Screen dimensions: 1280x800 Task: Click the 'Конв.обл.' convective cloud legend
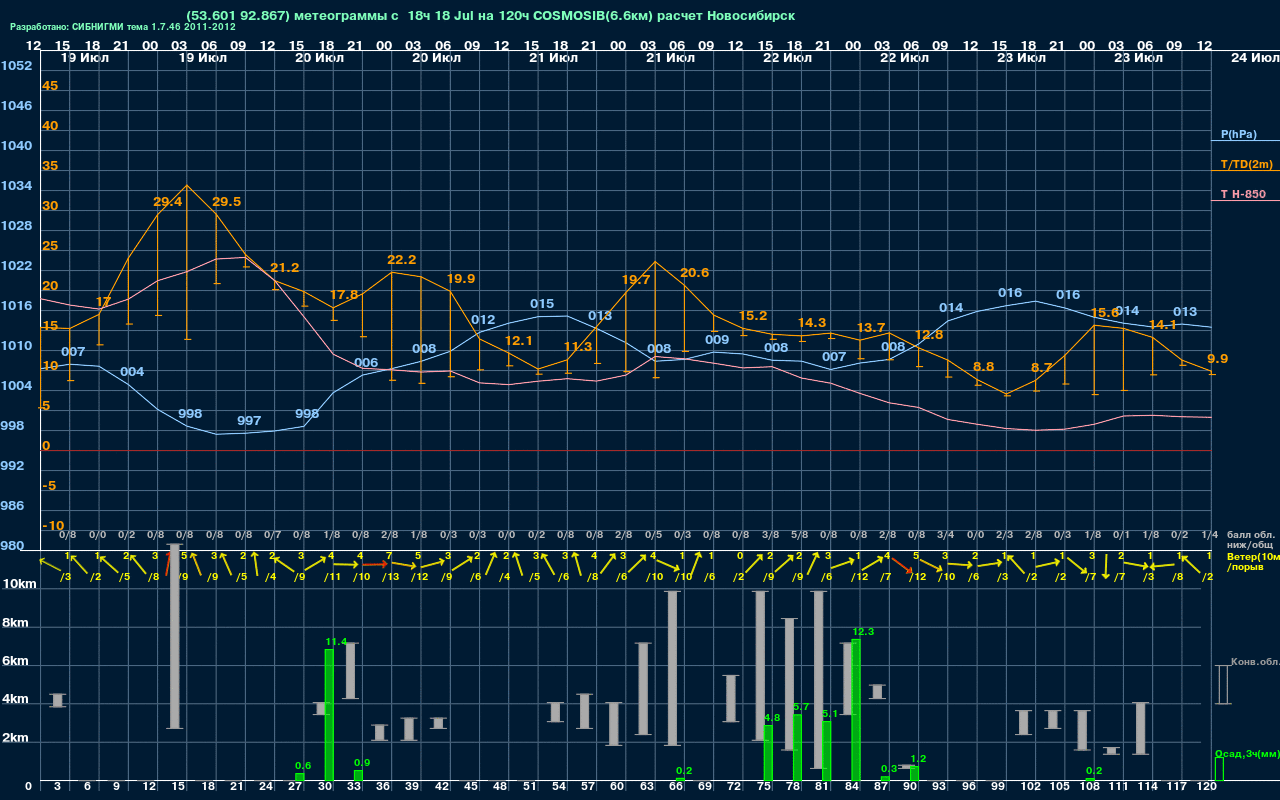click(x=1255, y=662)
